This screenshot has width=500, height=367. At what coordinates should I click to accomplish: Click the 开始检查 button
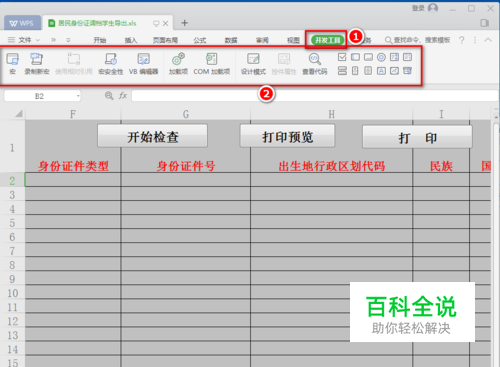pyautogui.click(x=152, y=136)
